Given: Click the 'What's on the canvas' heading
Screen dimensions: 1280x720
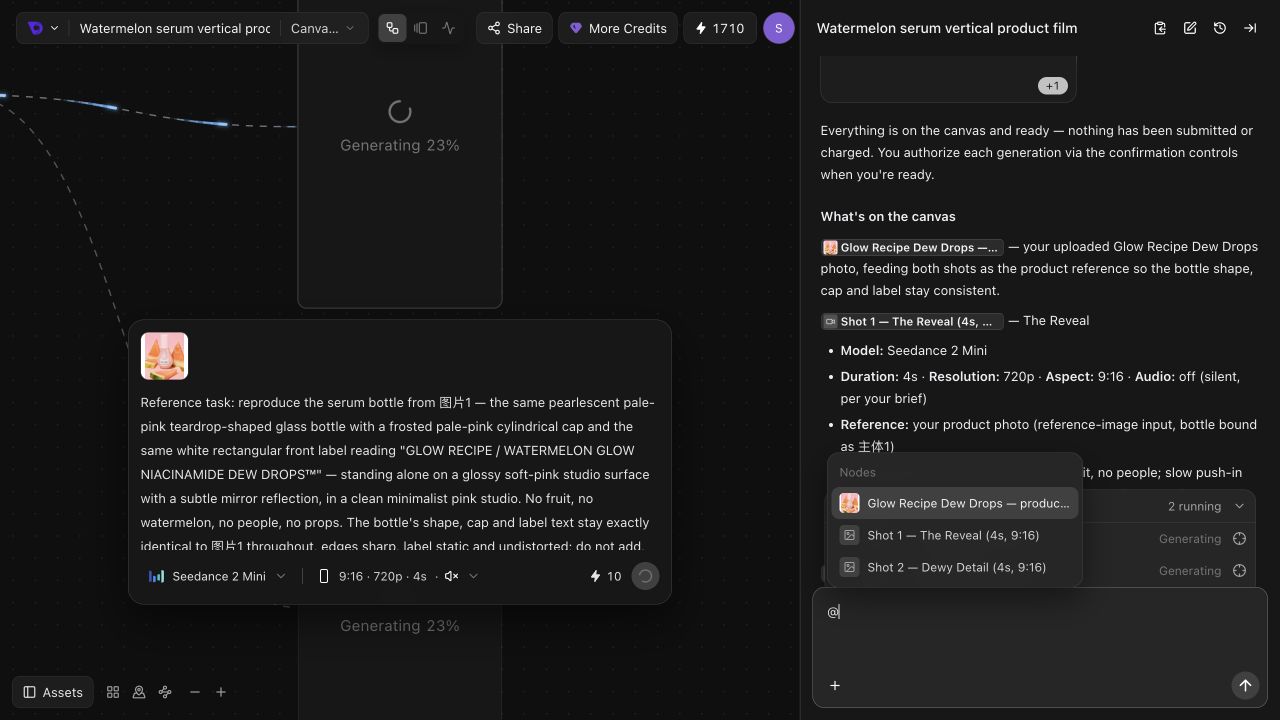Looking at the screenshot, I should coord(888,216).
